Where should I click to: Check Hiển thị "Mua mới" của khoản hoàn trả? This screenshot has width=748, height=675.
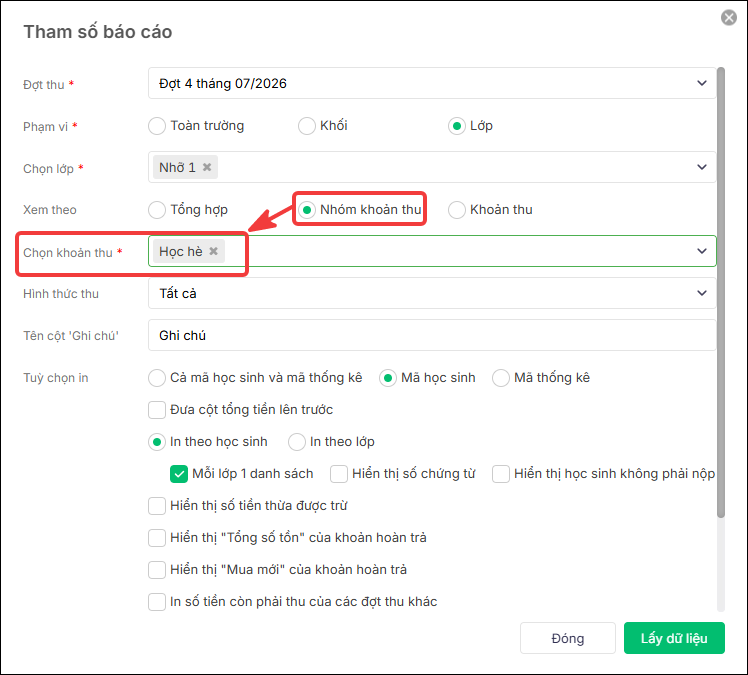(x=157, y=570)
